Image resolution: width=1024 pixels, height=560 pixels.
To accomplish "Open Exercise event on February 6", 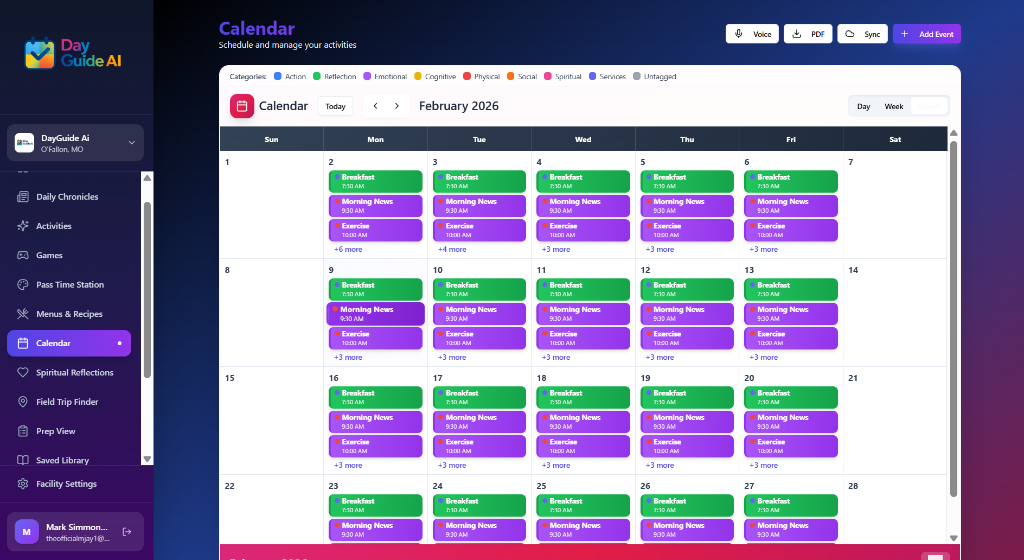I will point(791,230).
